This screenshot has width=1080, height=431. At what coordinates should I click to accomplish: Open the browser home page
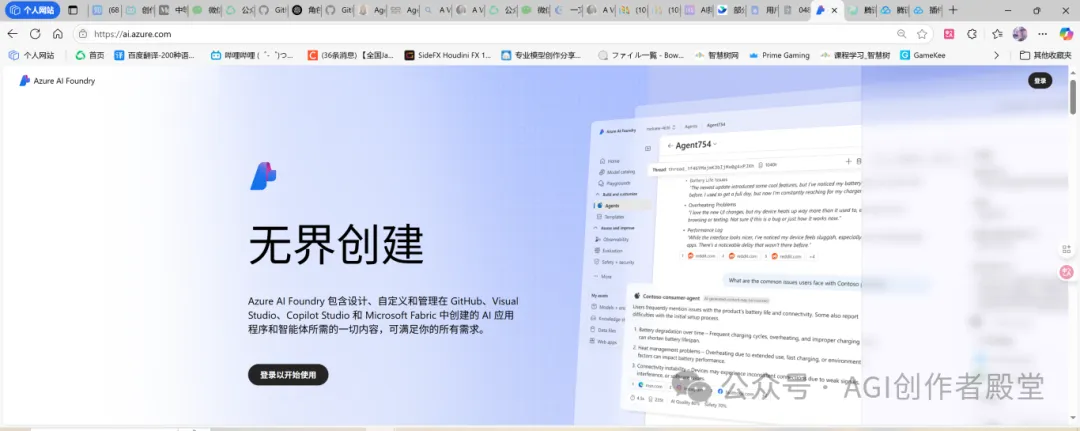(x=58, y=34)
